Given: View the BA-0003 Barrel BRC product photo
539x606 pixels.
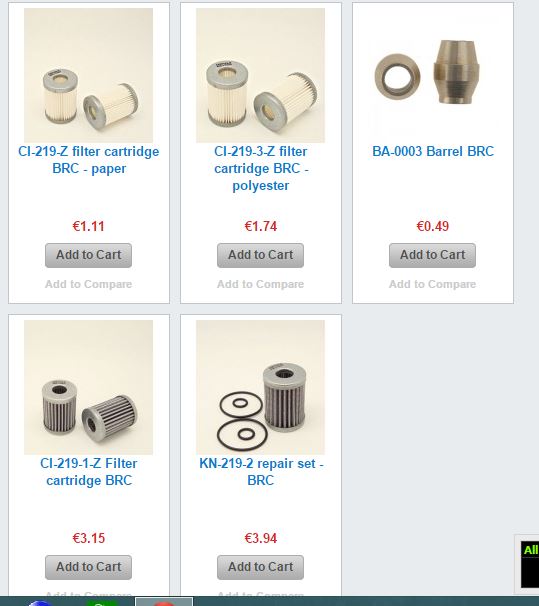Looking at the screenshot, I should tap(433, 75).
